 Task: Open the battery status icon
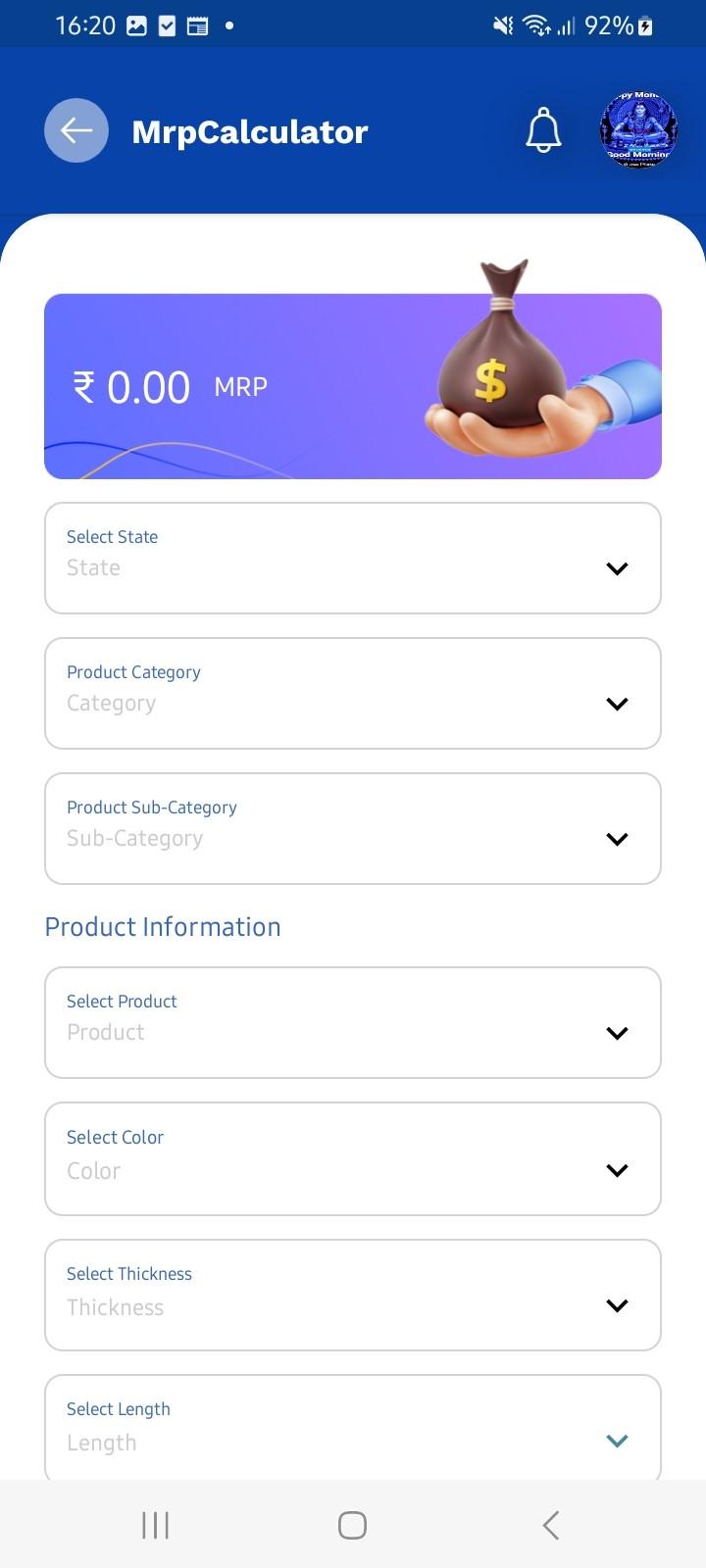(x=645, y=26)
